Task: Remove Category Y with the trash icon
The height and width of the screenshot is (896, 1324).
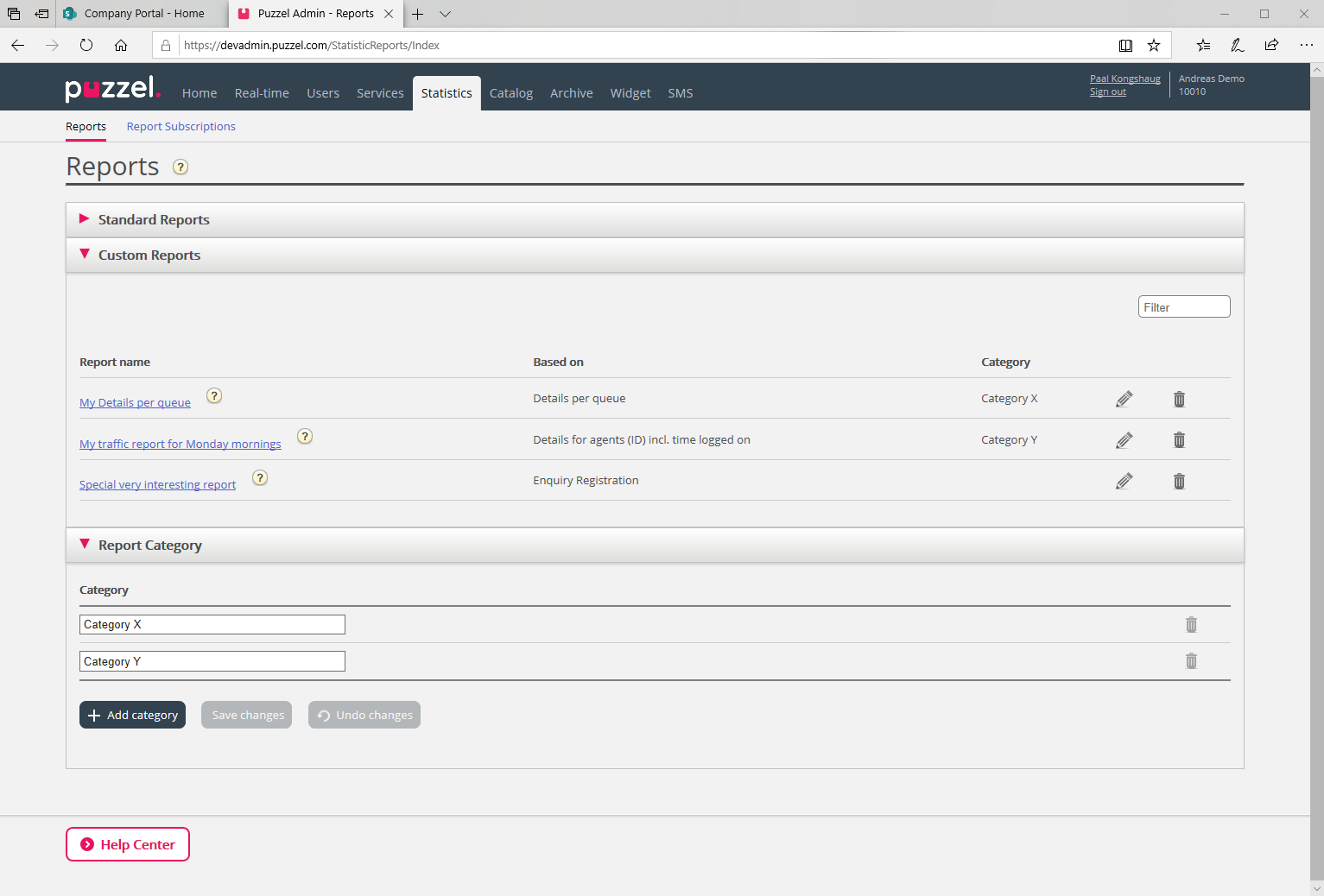Action: [1191, 661]
